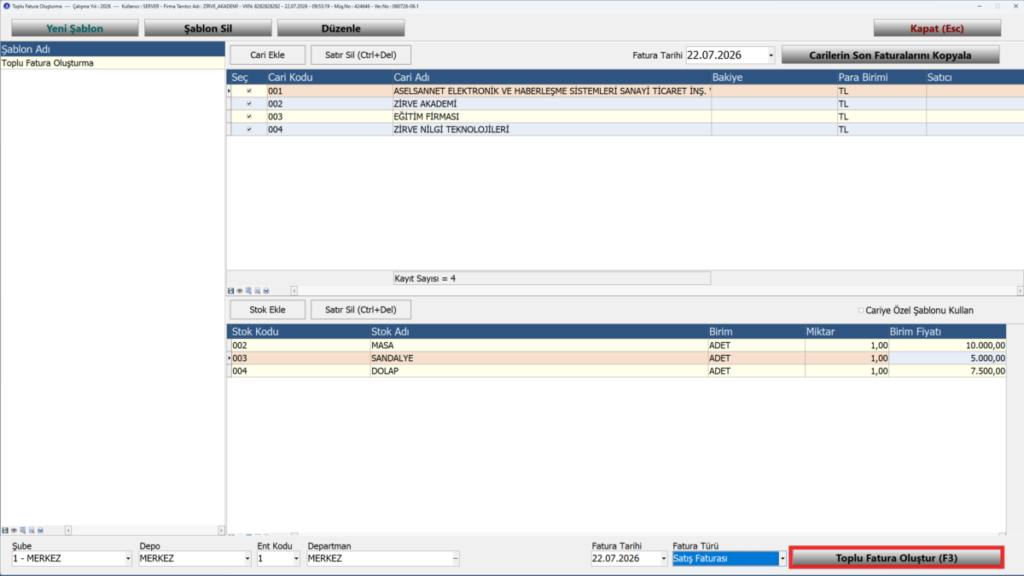1024x576 pixels.
Task: Select the Birim Fiyatı cell of SANDALYE
Action: pos(947,359)
